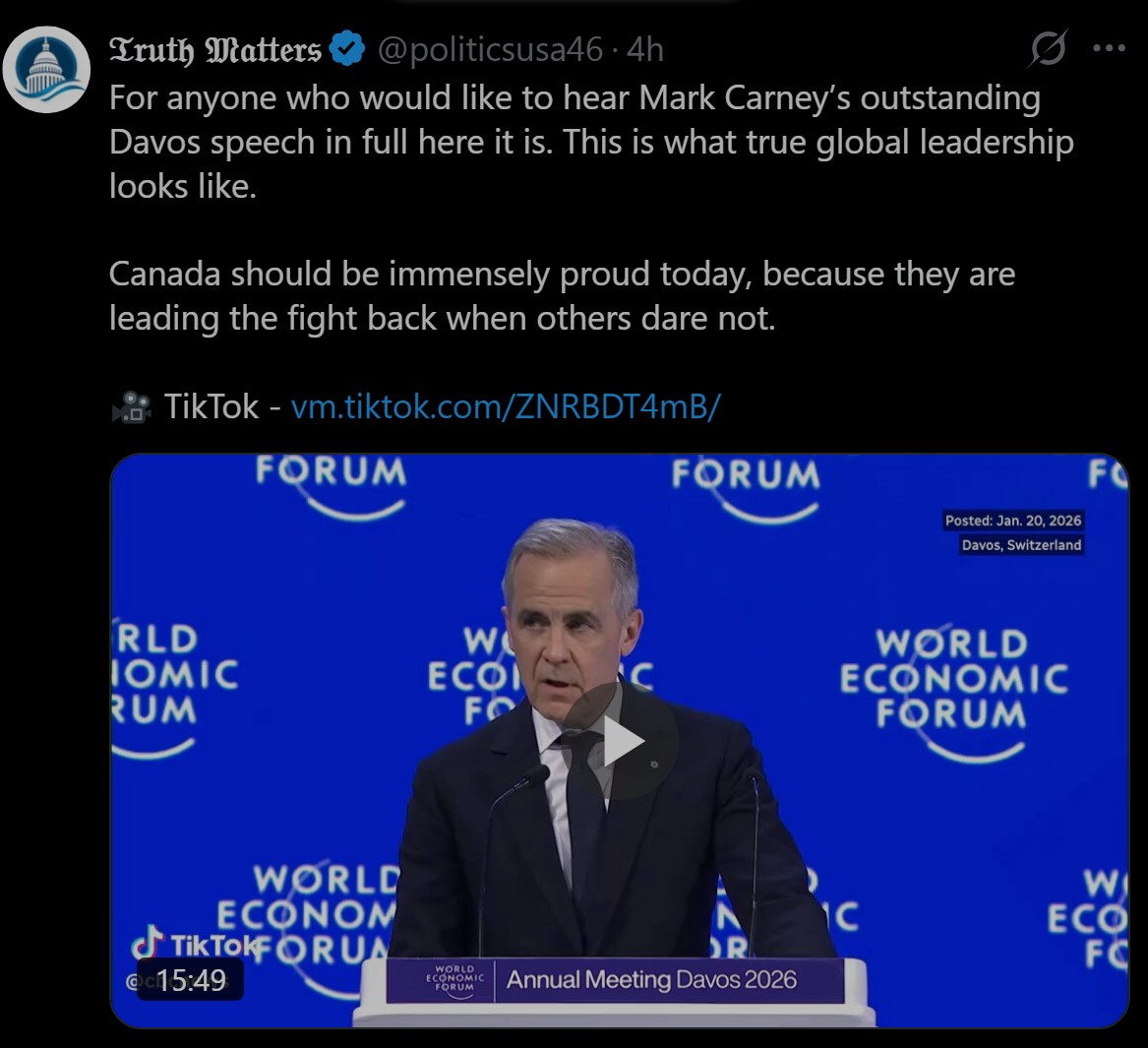Click the paragraph starting Canada should be

pyautogui.click(x=562, y=295)
